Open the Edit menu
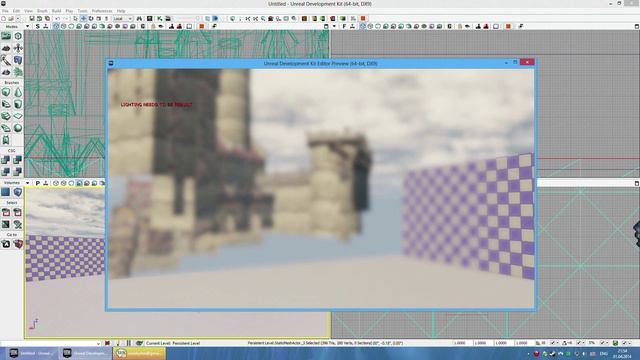Image resolution: width=640 pixels, height=360 pixels. (16, 11)
